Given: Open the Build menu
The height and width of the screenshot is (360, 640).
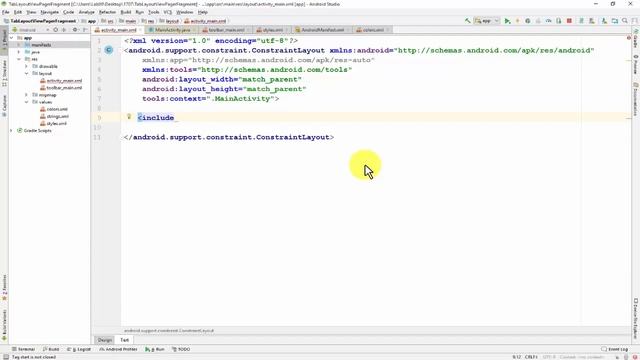Looking at the screenshot, I should 126,12.
